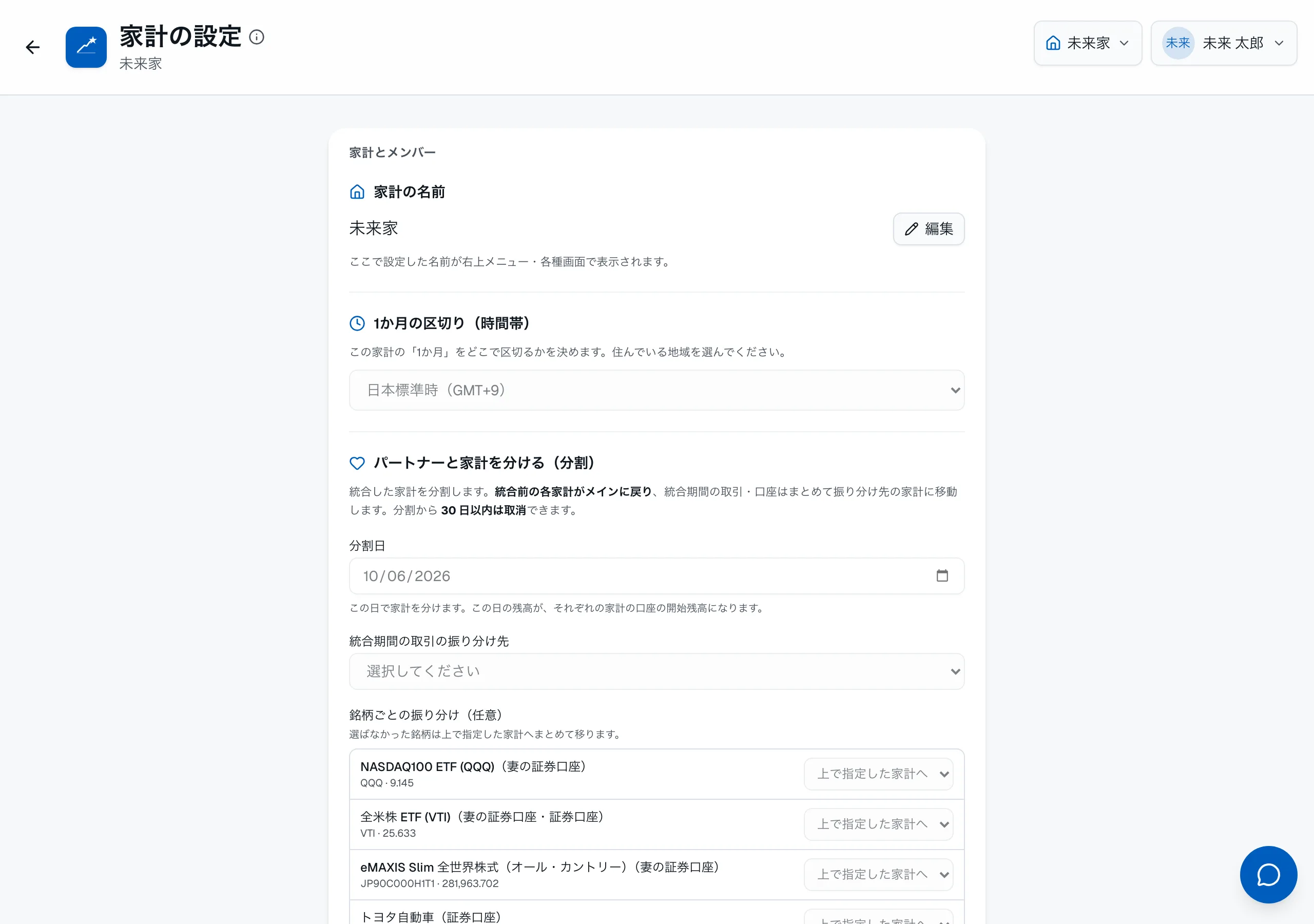Click the blue chart app logo
Image resolution: width=1314 pixels, height=924 pixels.
(86, 47)
